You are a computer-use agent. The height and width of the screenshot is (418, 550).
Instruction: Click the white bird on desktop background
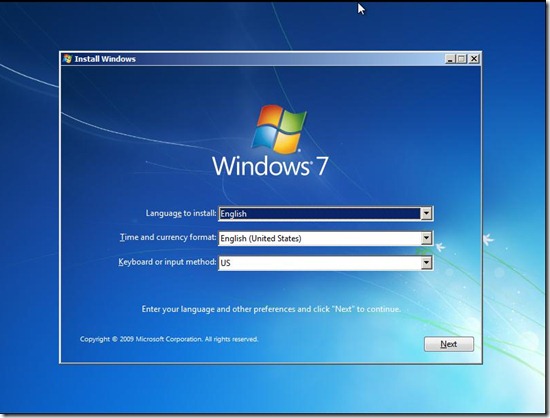pos(487,240)
